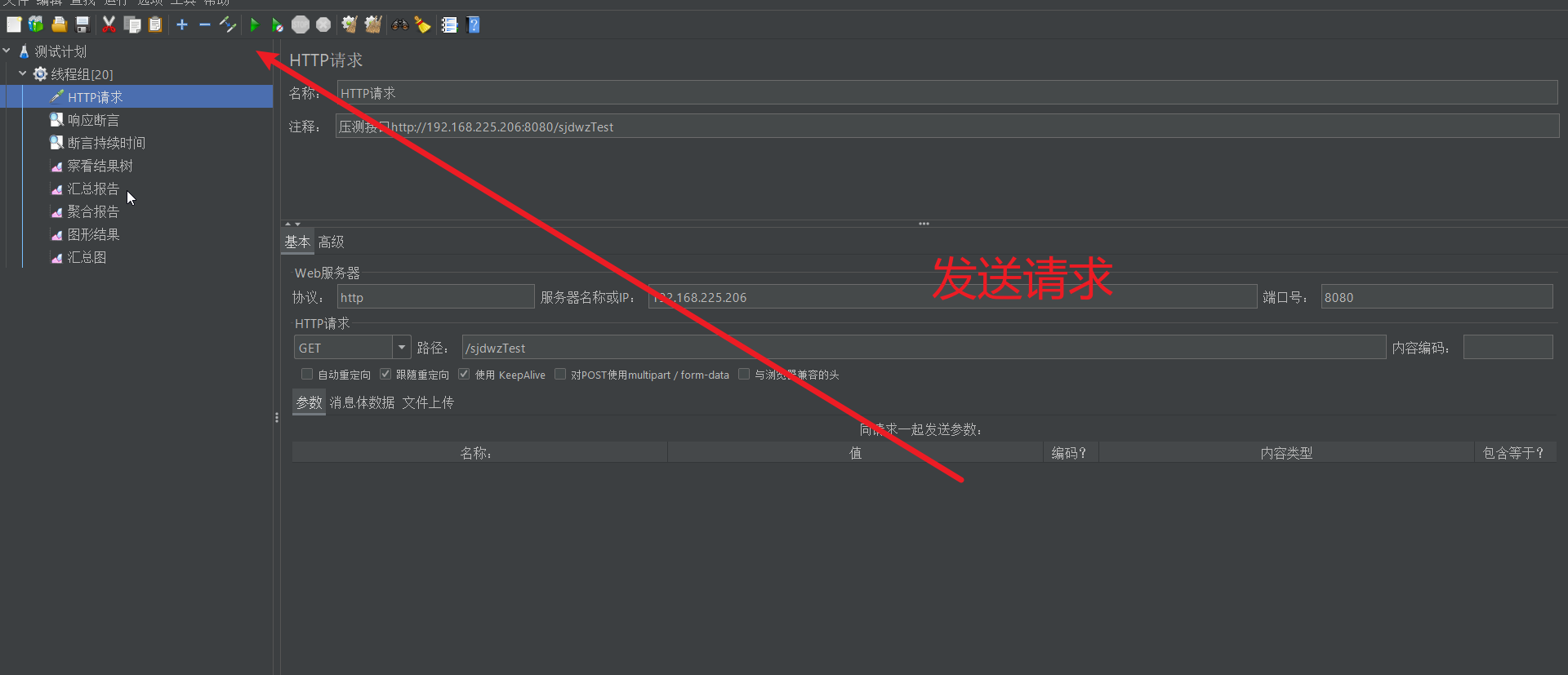
Task: Enable multipart / form-data for POST
Action: 560,374
